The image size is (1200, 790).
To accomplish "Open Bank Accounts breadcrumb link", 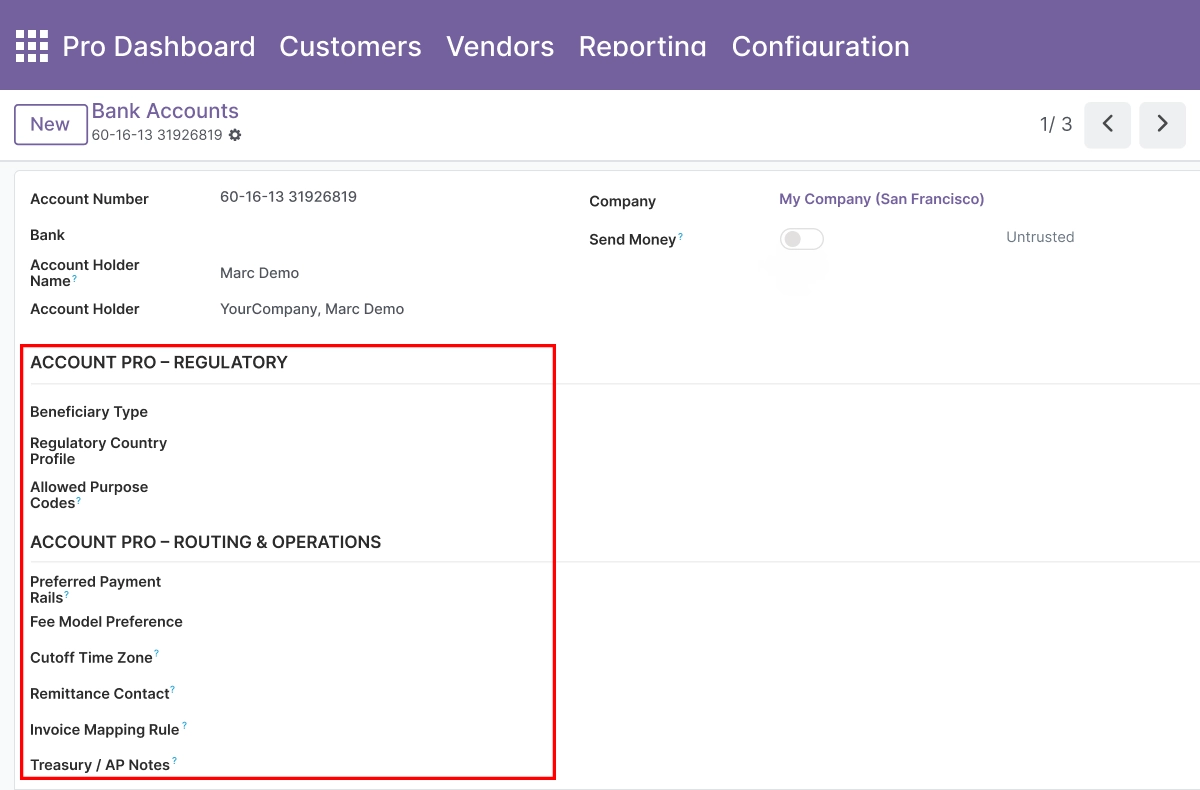I will click(x=165, y=111).
